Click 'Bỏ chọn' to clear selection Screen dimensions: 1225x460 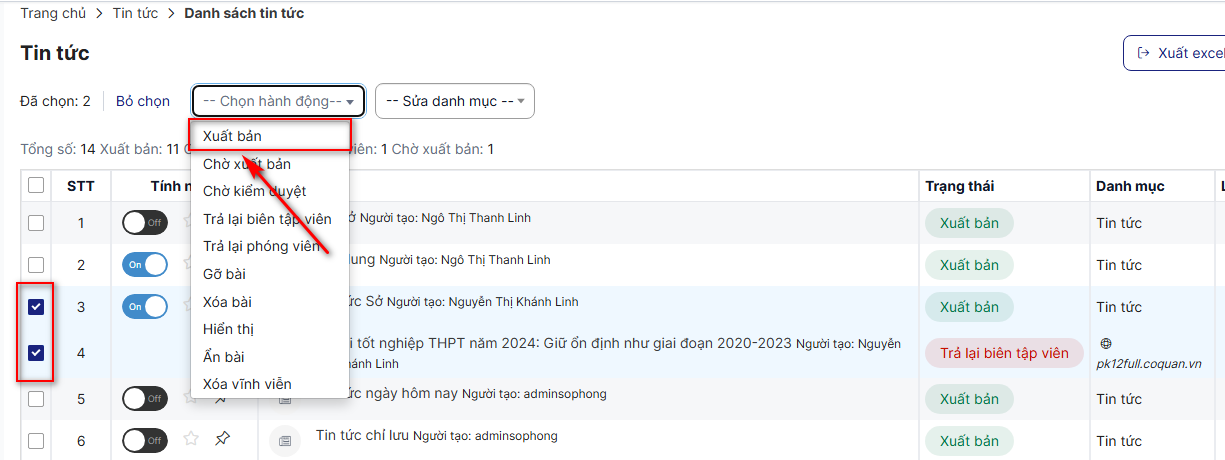[x=143, y=101]
